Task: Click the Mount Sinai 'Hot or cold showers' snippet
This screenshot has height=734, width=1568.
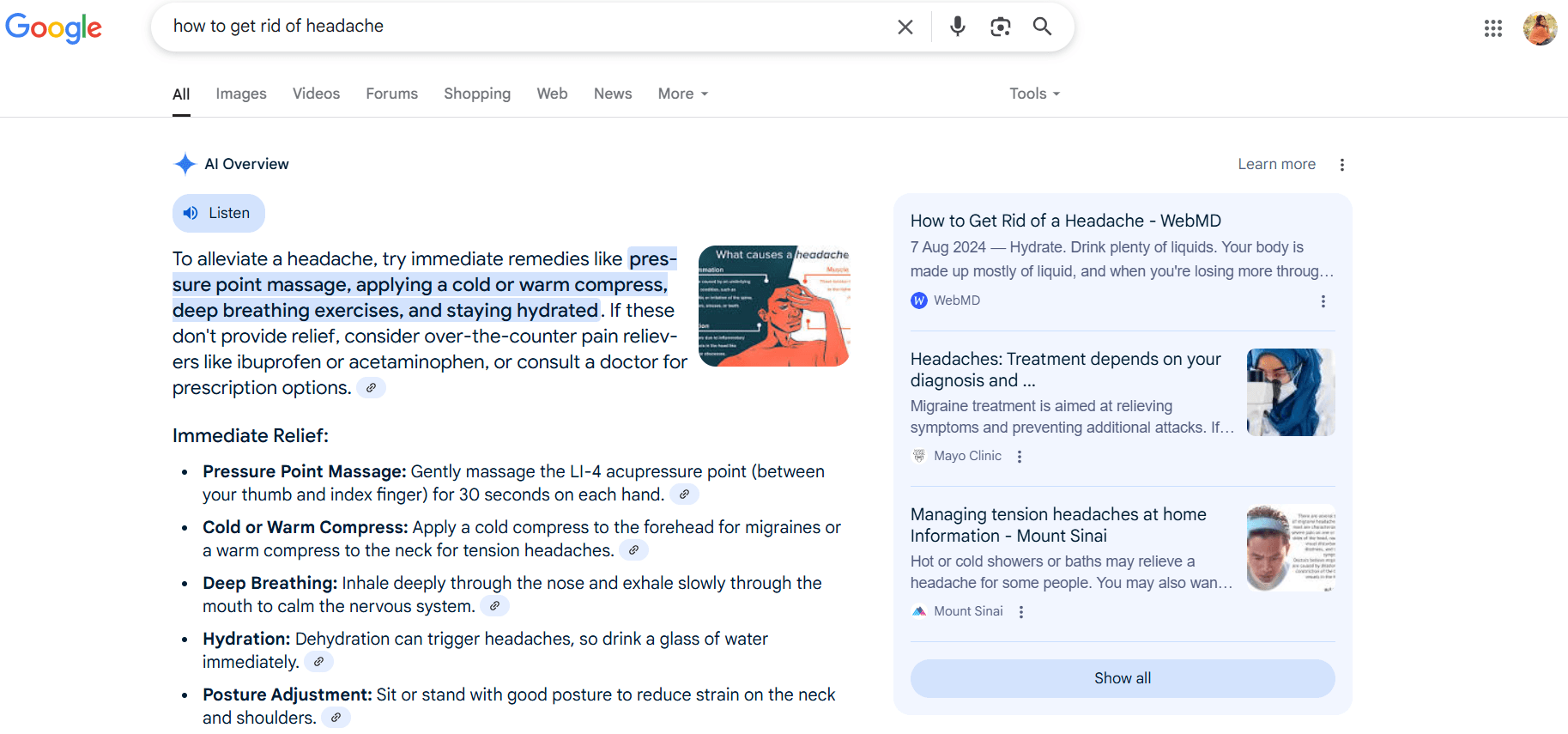Action: point(1071,572)
